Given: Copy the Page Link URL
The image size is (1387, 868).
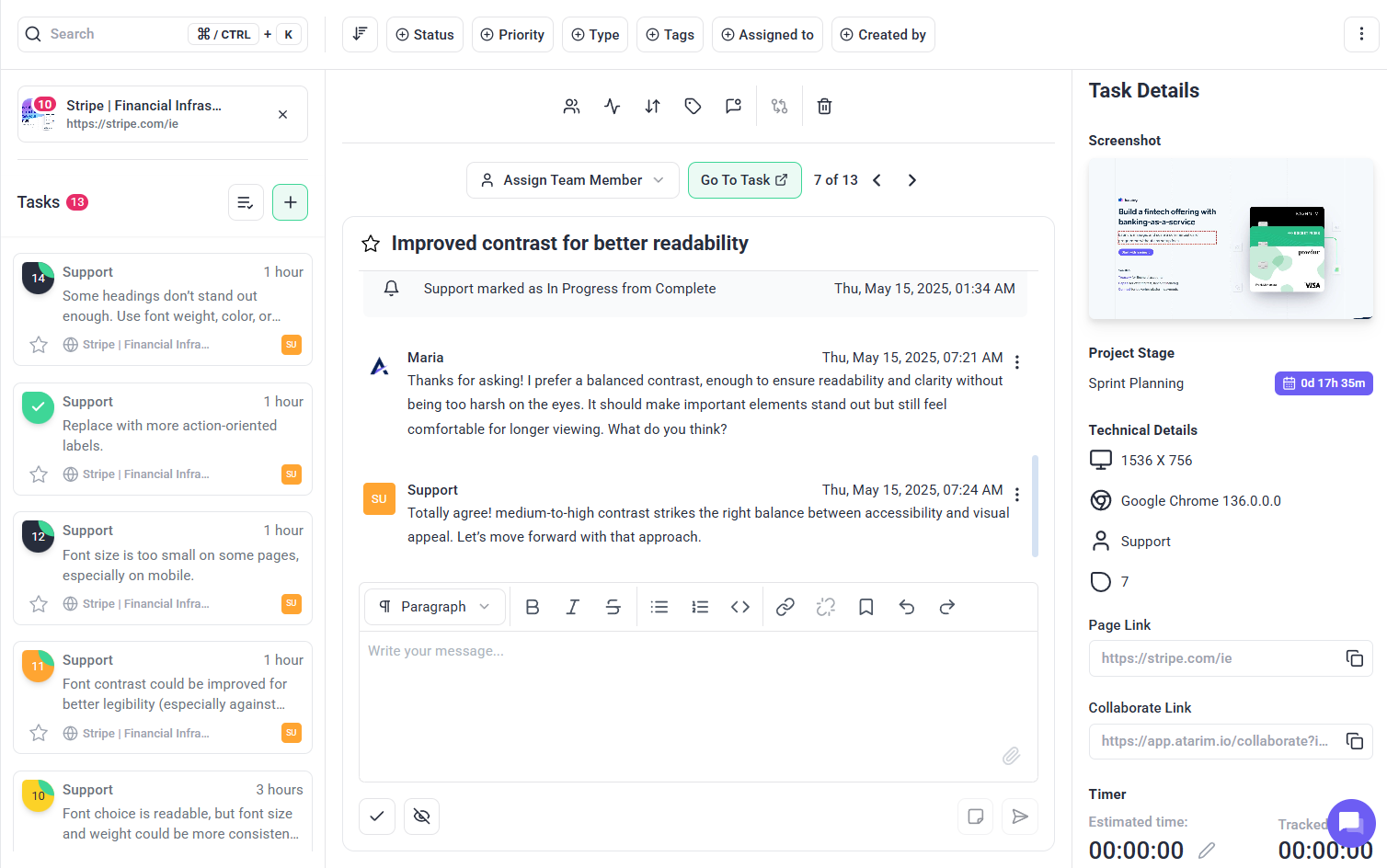Looking at the screenshot, I should coord(1354,658).
